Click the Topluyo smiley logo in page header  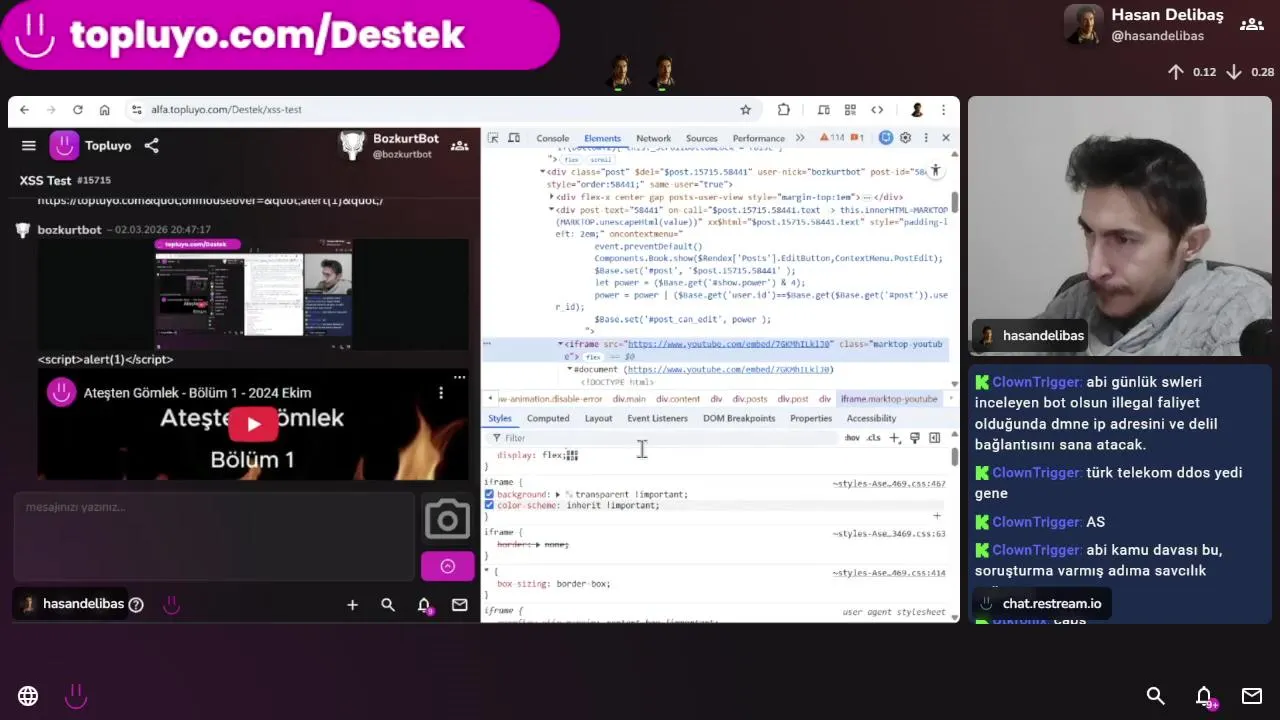coord(65,146)
